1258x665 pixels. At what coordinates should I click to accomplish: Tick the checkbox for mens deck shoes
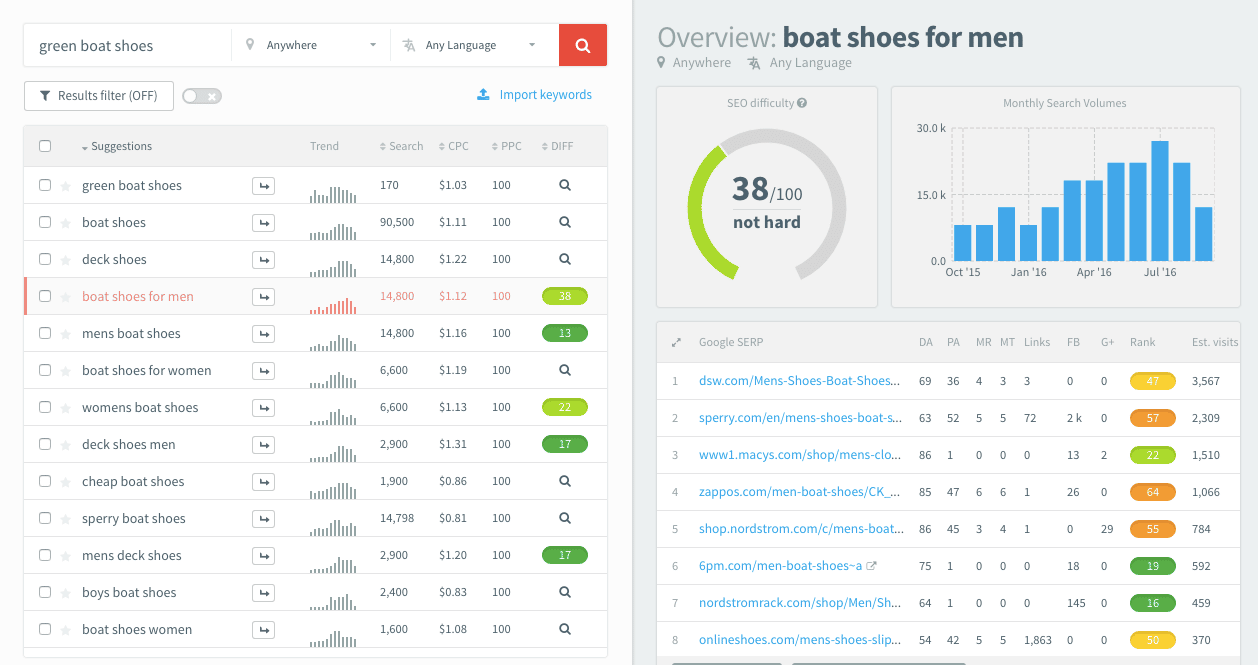click(45, 555)
